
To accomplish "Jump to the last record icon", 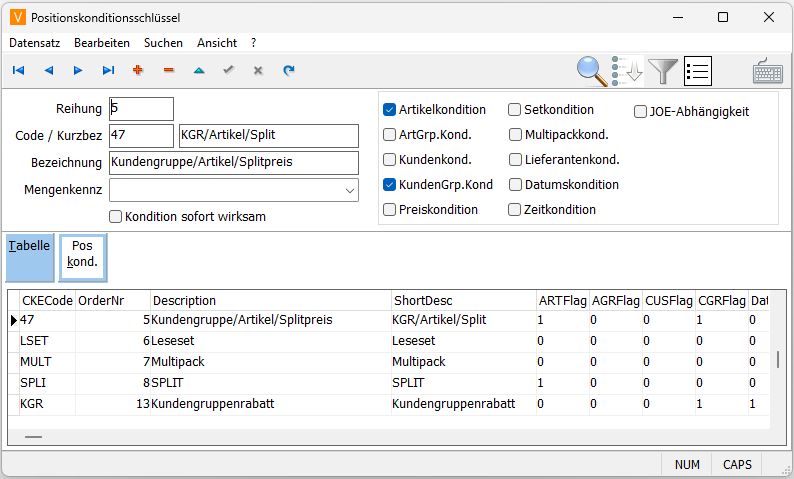I will pyautogui.click(x=108, y=71).
